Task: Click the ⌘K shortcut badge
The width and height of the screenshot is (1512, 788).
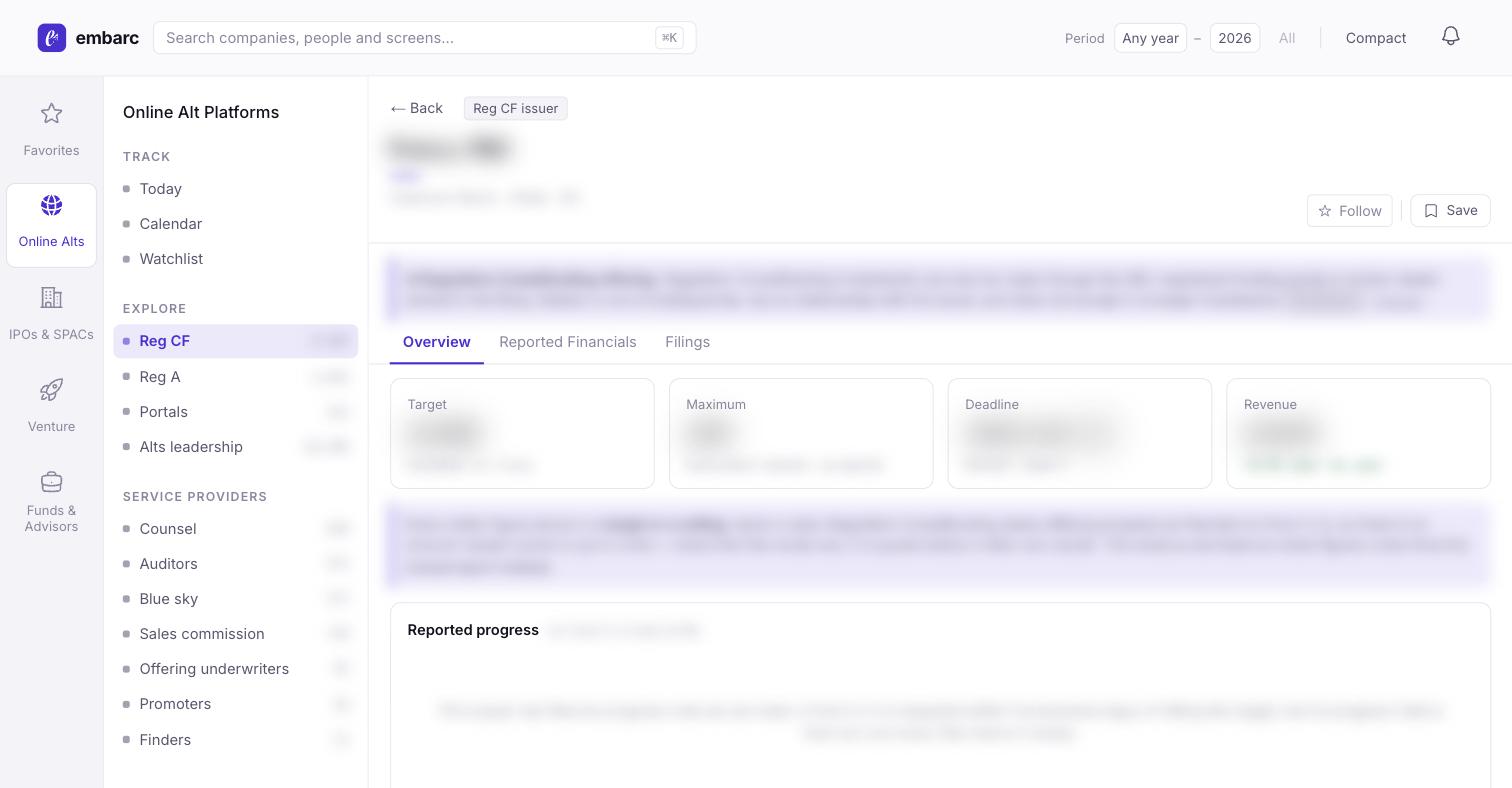Action: tap(669, 38)
